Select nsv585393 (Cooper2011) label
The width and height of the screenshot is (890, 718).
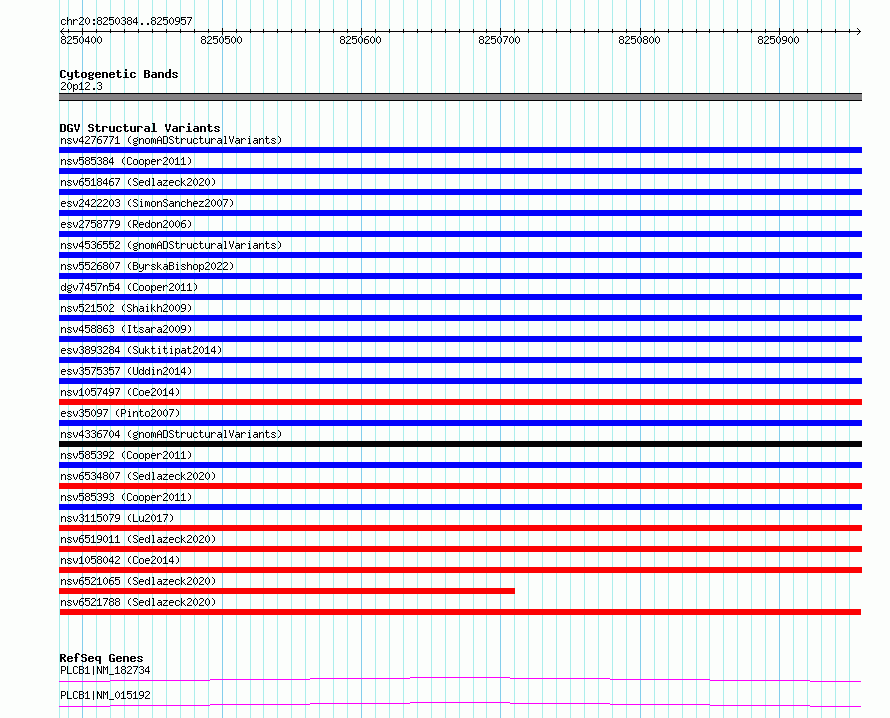[x=126, y=497]
